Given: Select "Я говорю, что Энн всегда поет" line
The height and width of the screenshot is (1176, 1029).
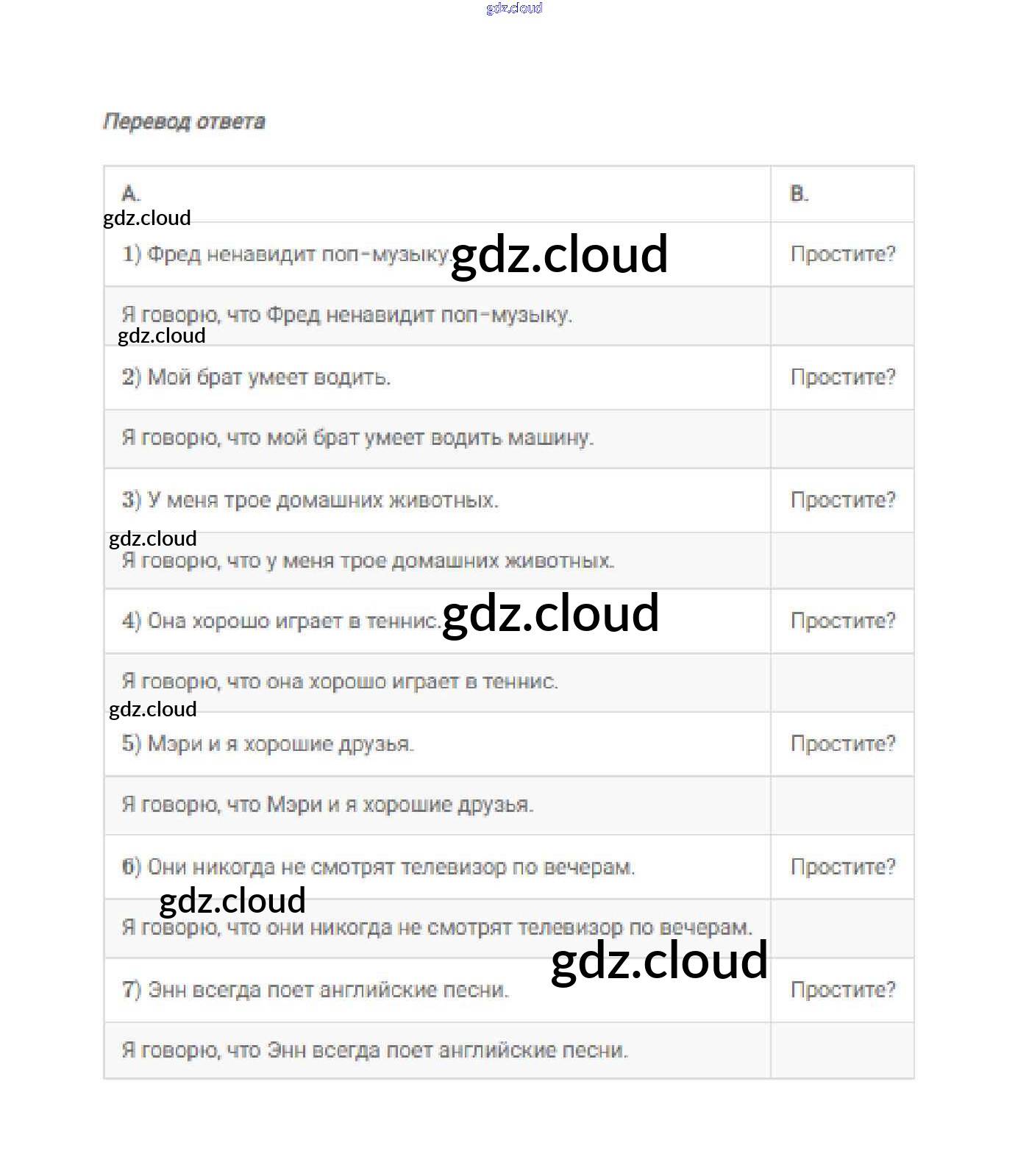Looking at the screenshot, I should (375, 1050).
